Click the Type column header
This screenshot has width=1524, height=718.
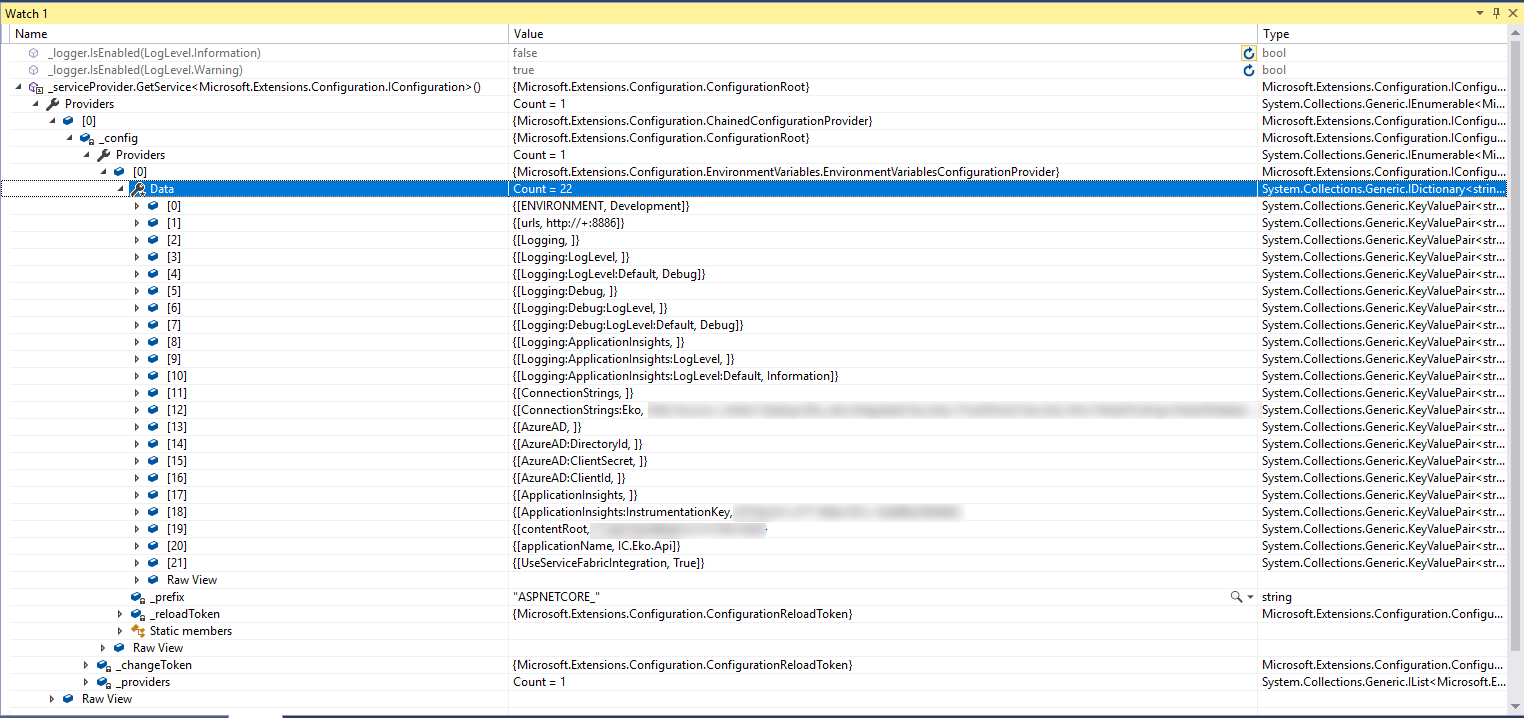pos(1274,33)
